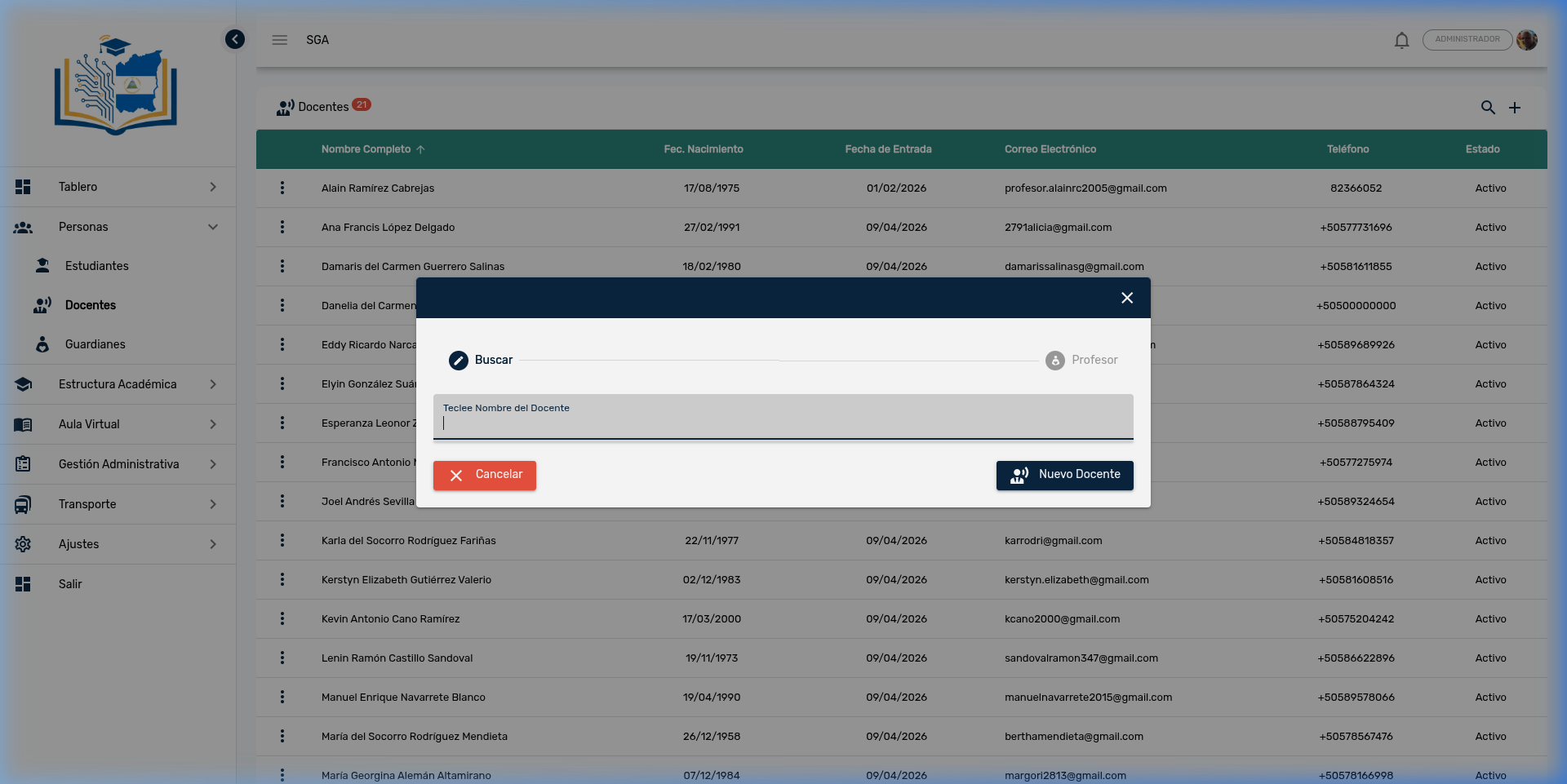Click the search magnifier icon above table
This screenshot has width=1567, height=784.
1488,108
